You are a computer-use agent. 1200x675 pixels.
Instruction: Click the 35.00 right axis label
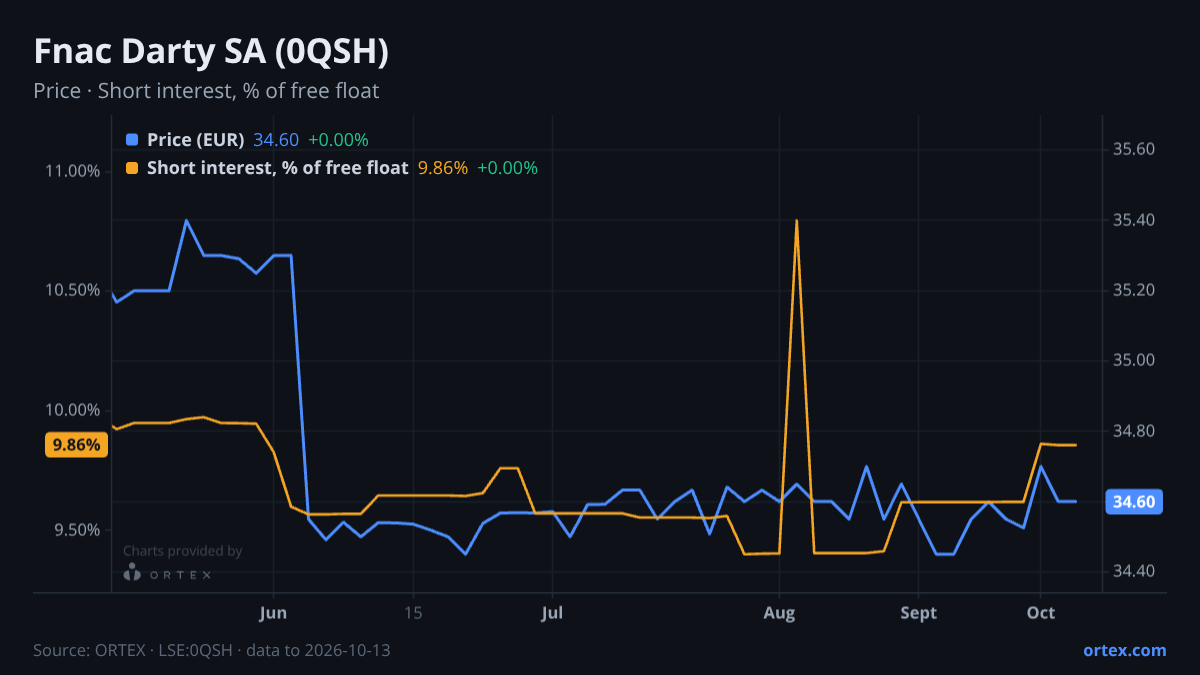[x=1134, y=361]
